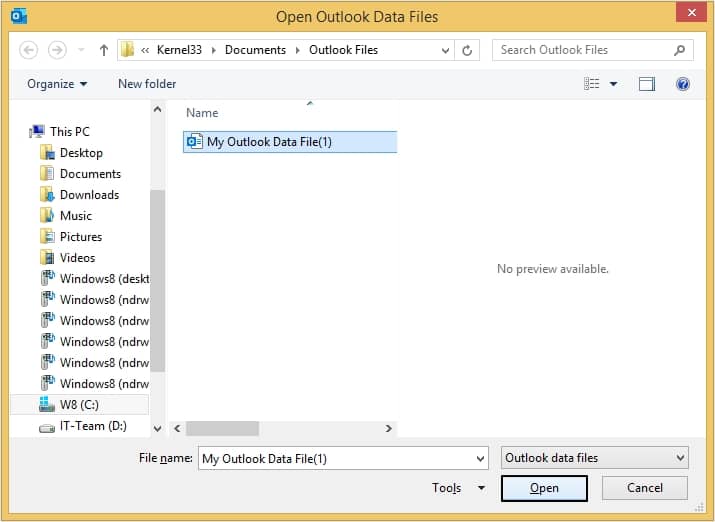
Task: Expand the address bar history dropdown
Action: pos(446,50)
